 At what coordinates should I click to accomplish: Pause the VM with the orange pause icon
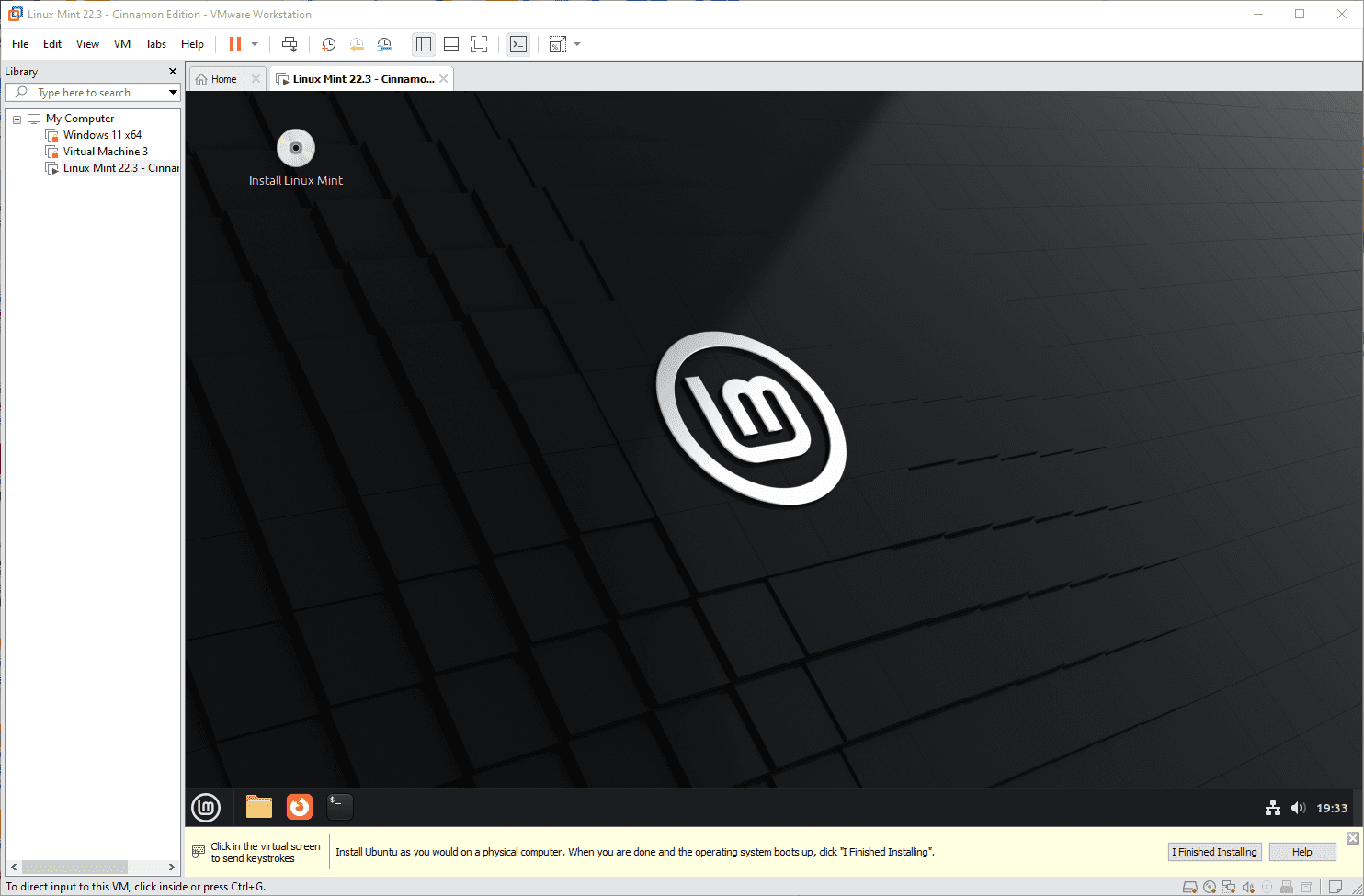235,44
